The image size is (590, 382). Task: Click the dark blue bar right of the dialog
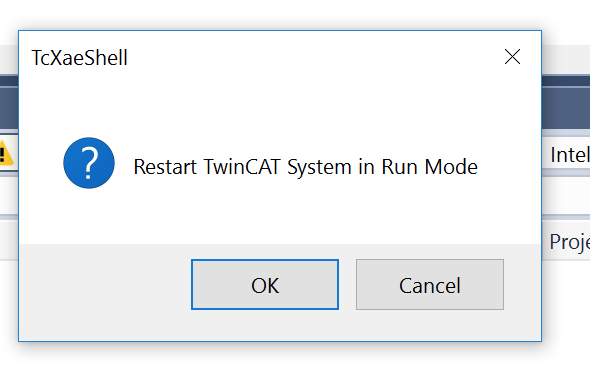pyautogui.click(x=566, y=102)
